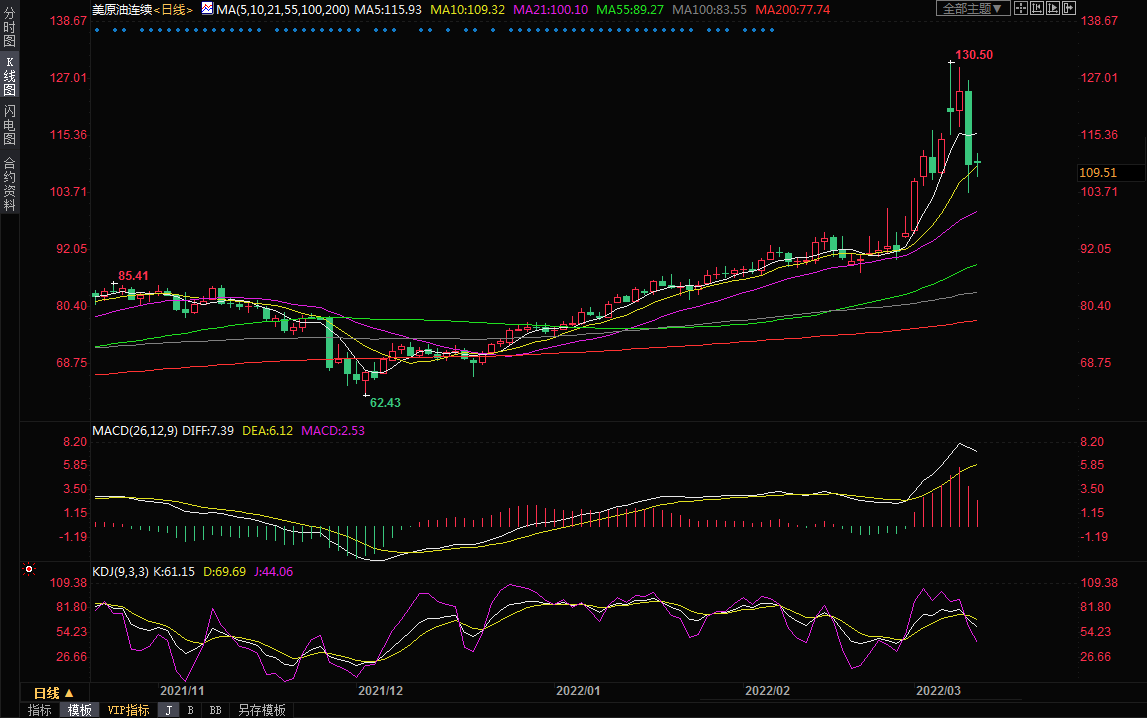Open the 闪电图 side tab

tap(9, 124)
